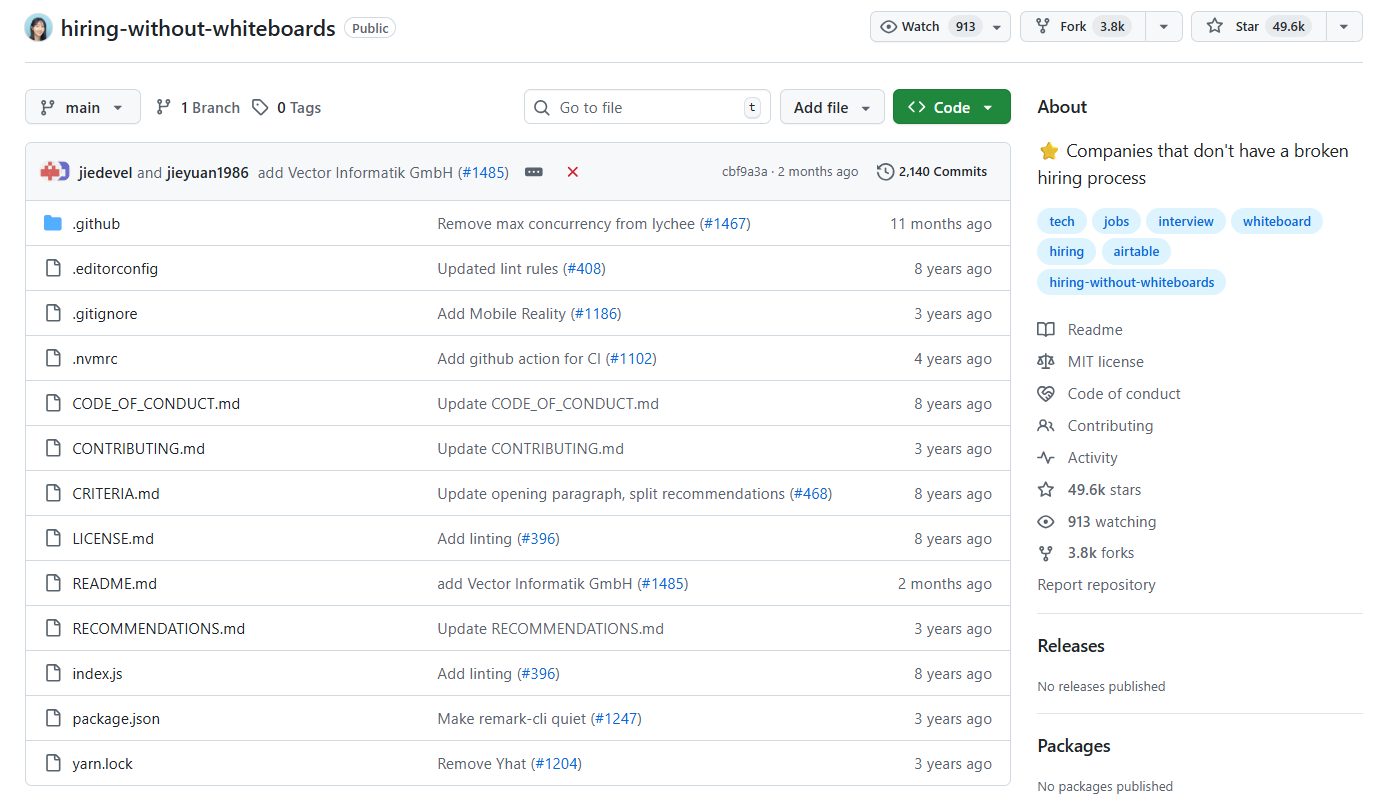Screen dimensions: 1379x804
Task: Click the file icon beside CRITERIA.md
Action: [x=53, y=493]
